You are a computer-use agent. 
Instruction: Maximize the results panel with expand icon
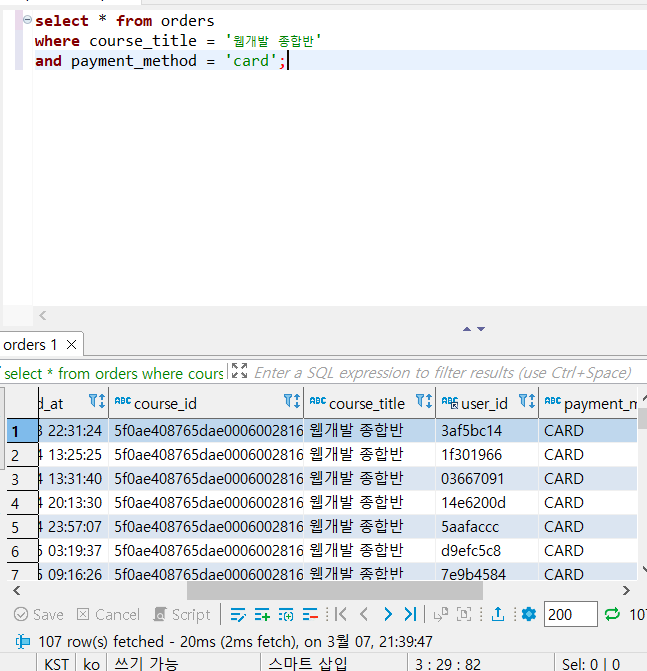pos(239,371)
